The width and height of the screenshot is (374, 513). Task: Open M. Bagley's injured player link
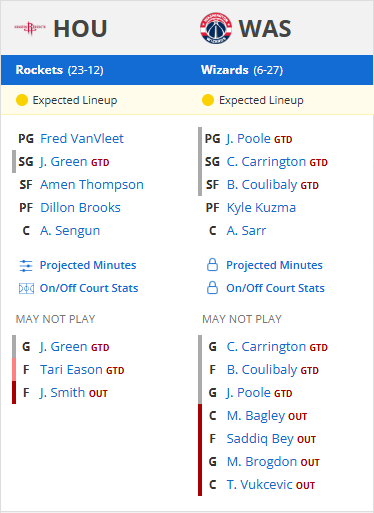click(x=256, y=416)
